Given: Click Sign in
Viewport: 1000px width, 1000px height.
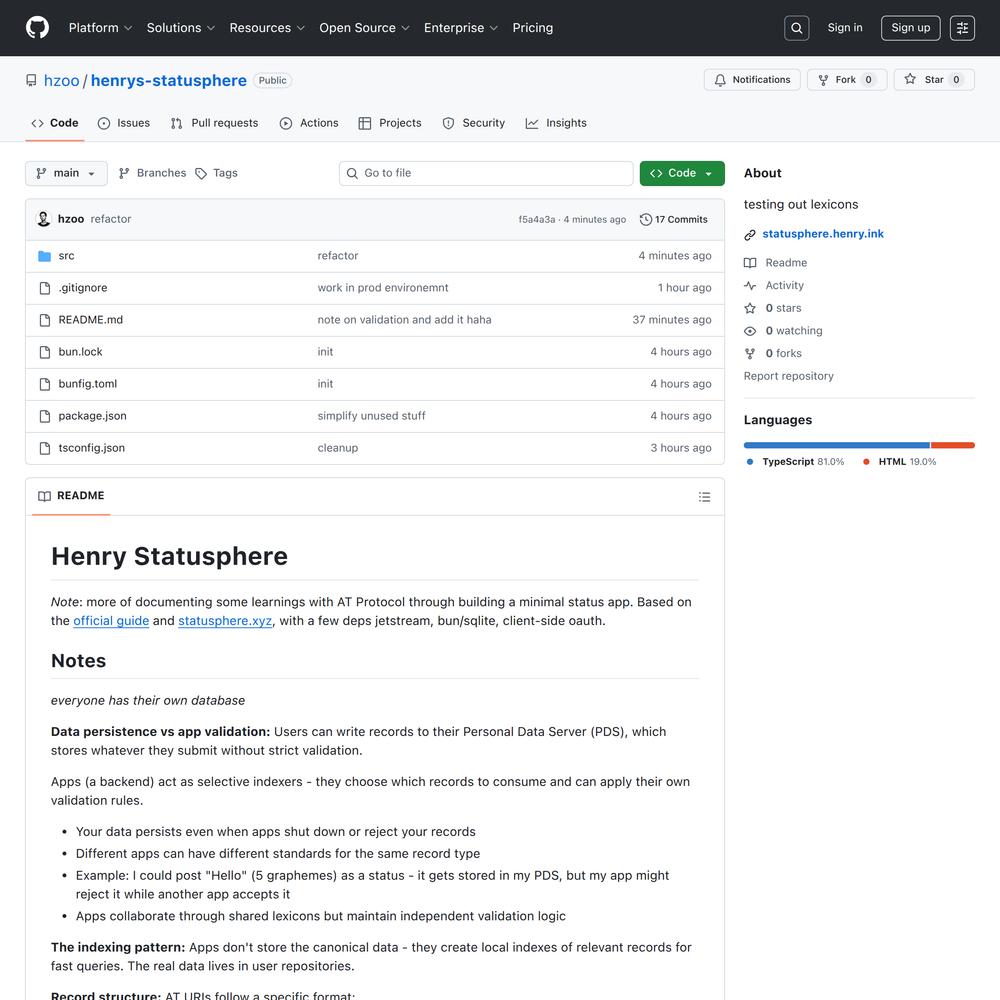Looking at the screenshot, I should click(844, 28).
